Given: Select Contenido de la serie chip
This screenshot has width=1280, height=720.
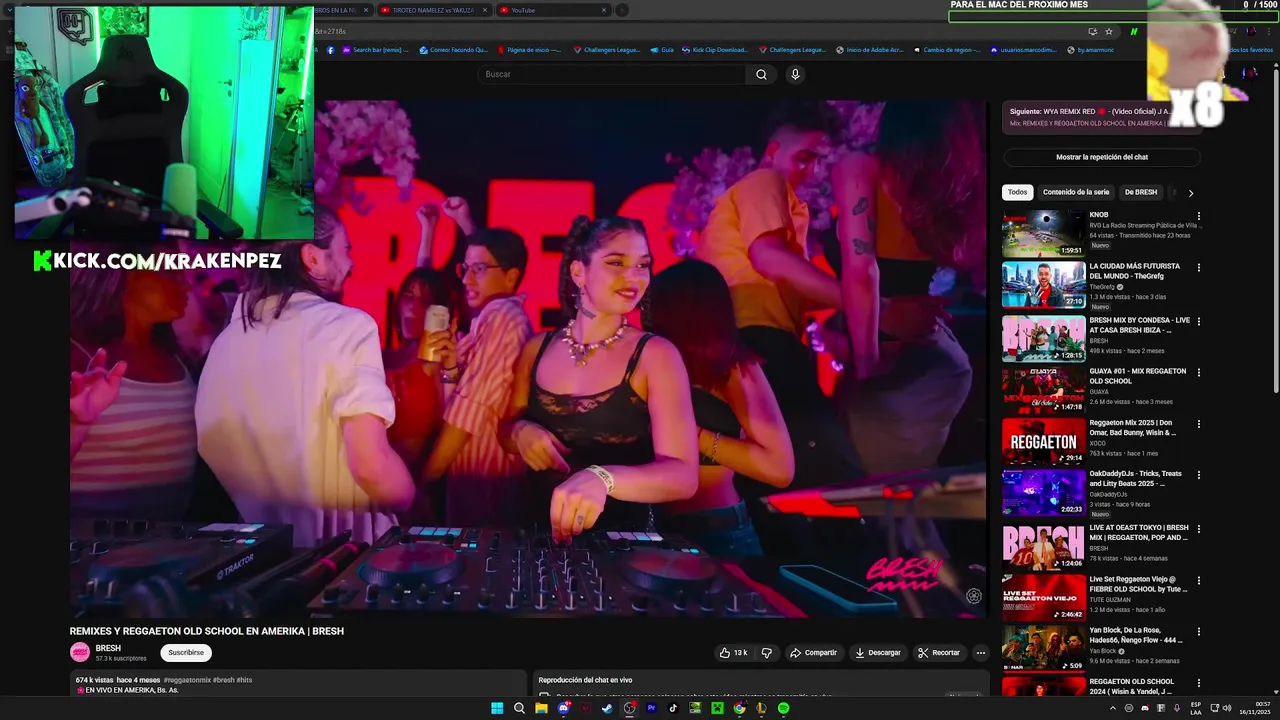Looking at the screenshot, I should coord(1076,192).
